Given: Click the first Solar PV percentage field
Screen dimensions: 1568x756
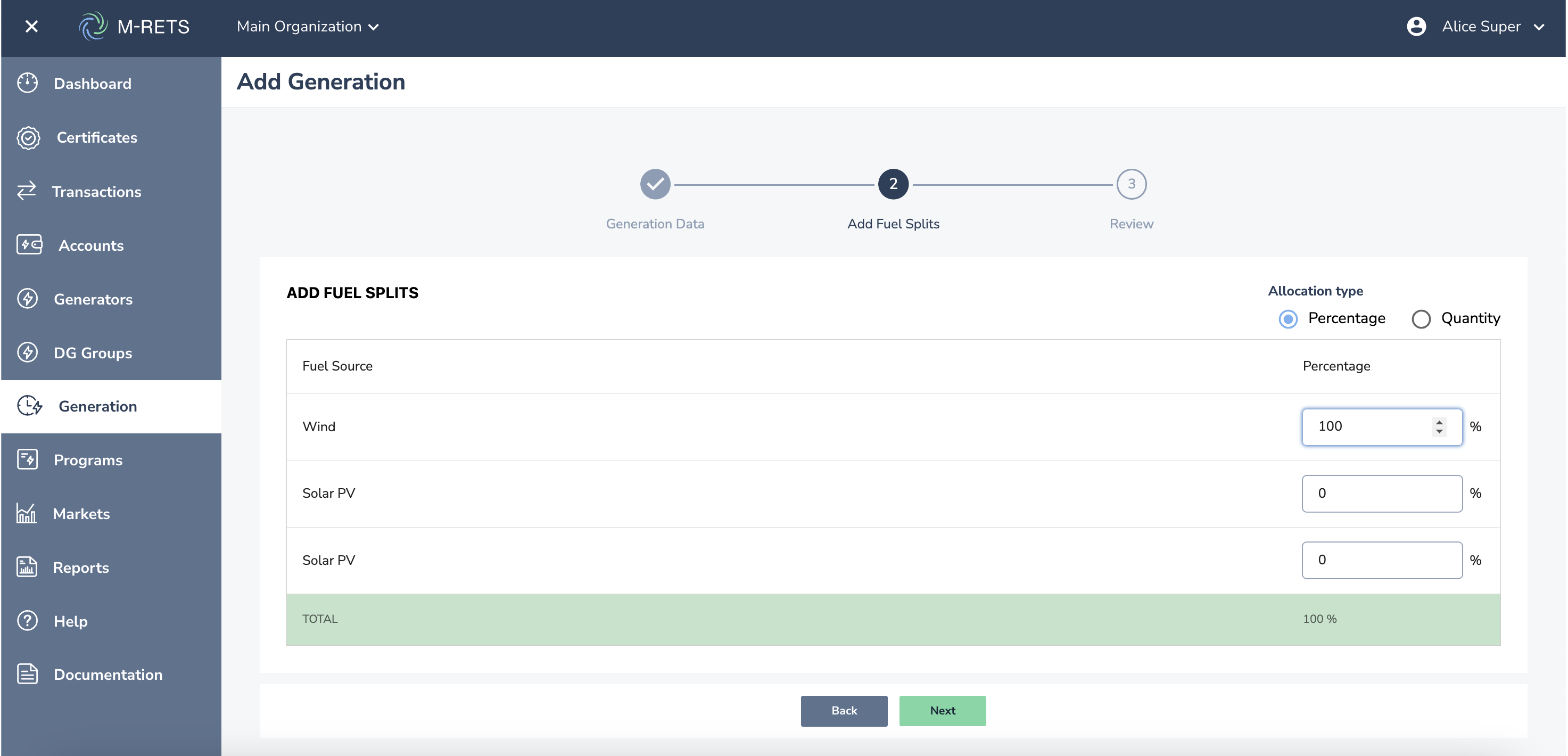Looking at the screenshot, I should click(1381, 493).
